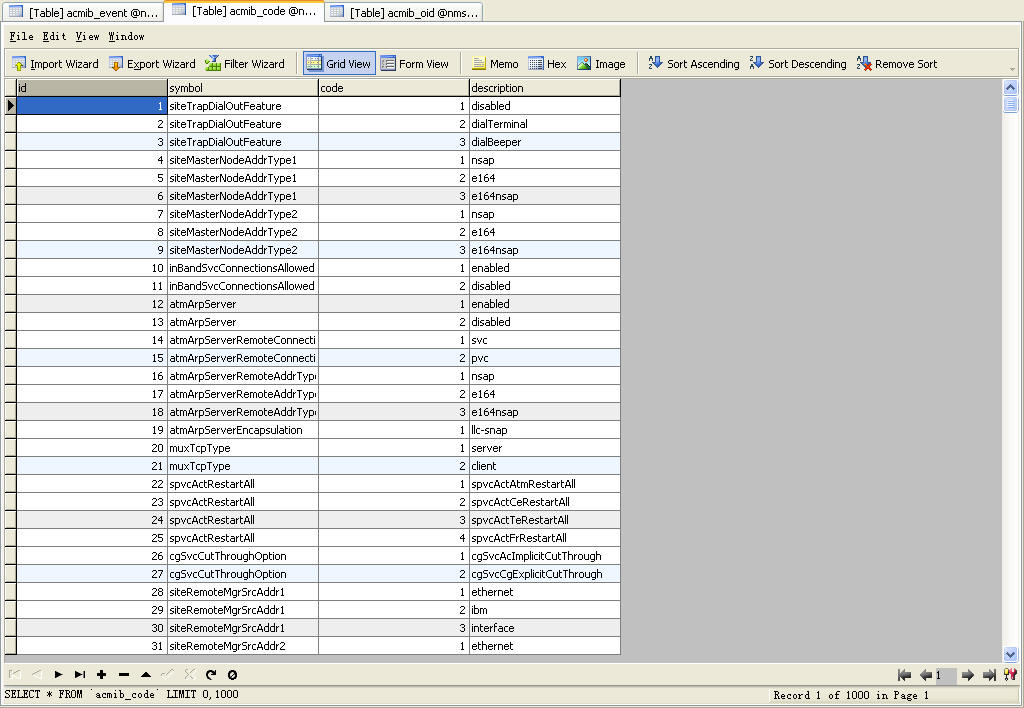The image size is (1024, 708).
Task: Click the edit record triangle button
Action: [146, 675]
